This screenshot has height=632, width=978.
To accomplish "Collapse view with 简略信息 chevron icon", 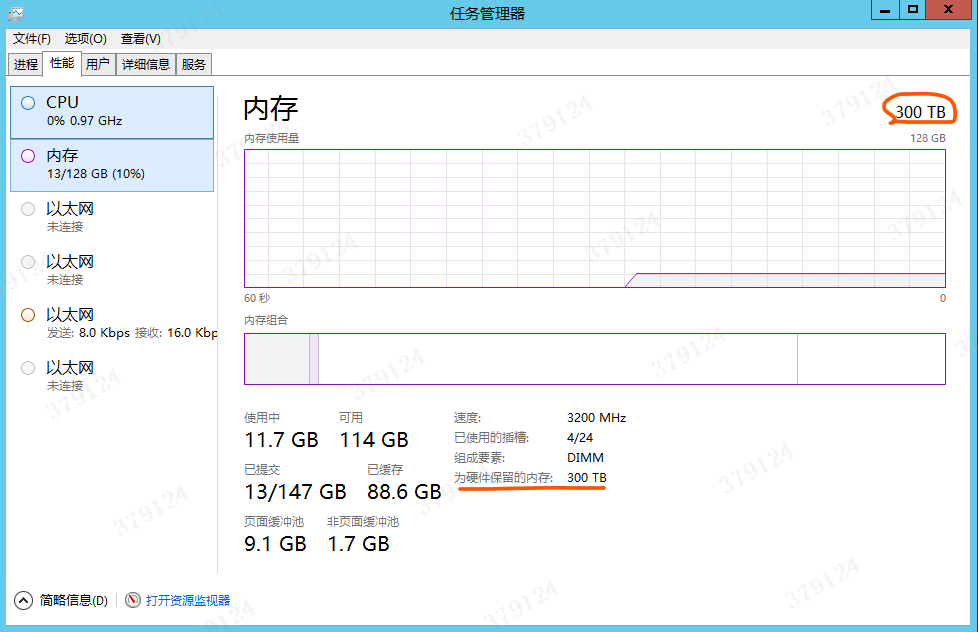I will click(23, 600).
